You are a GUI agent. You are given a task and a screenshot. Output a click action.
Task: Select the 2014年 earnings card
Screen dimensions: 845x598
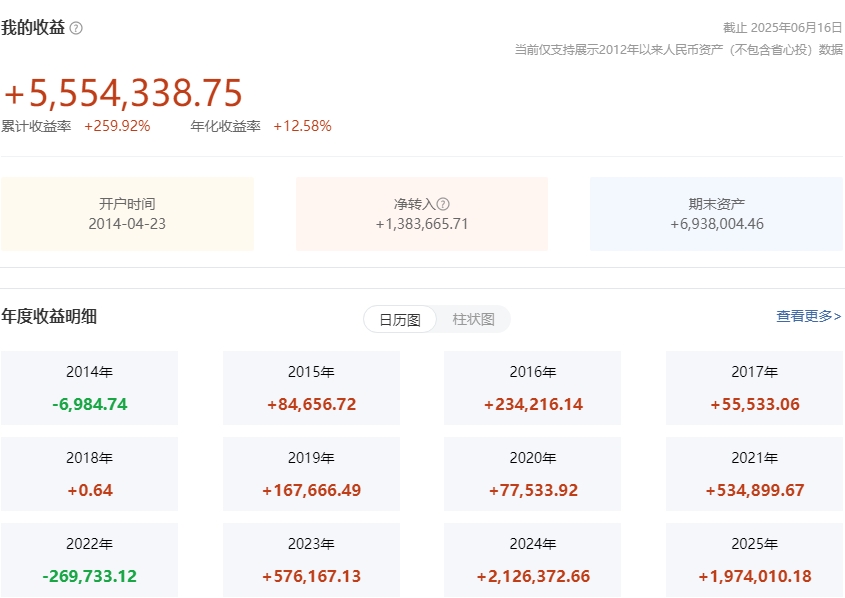click(89, 388)
